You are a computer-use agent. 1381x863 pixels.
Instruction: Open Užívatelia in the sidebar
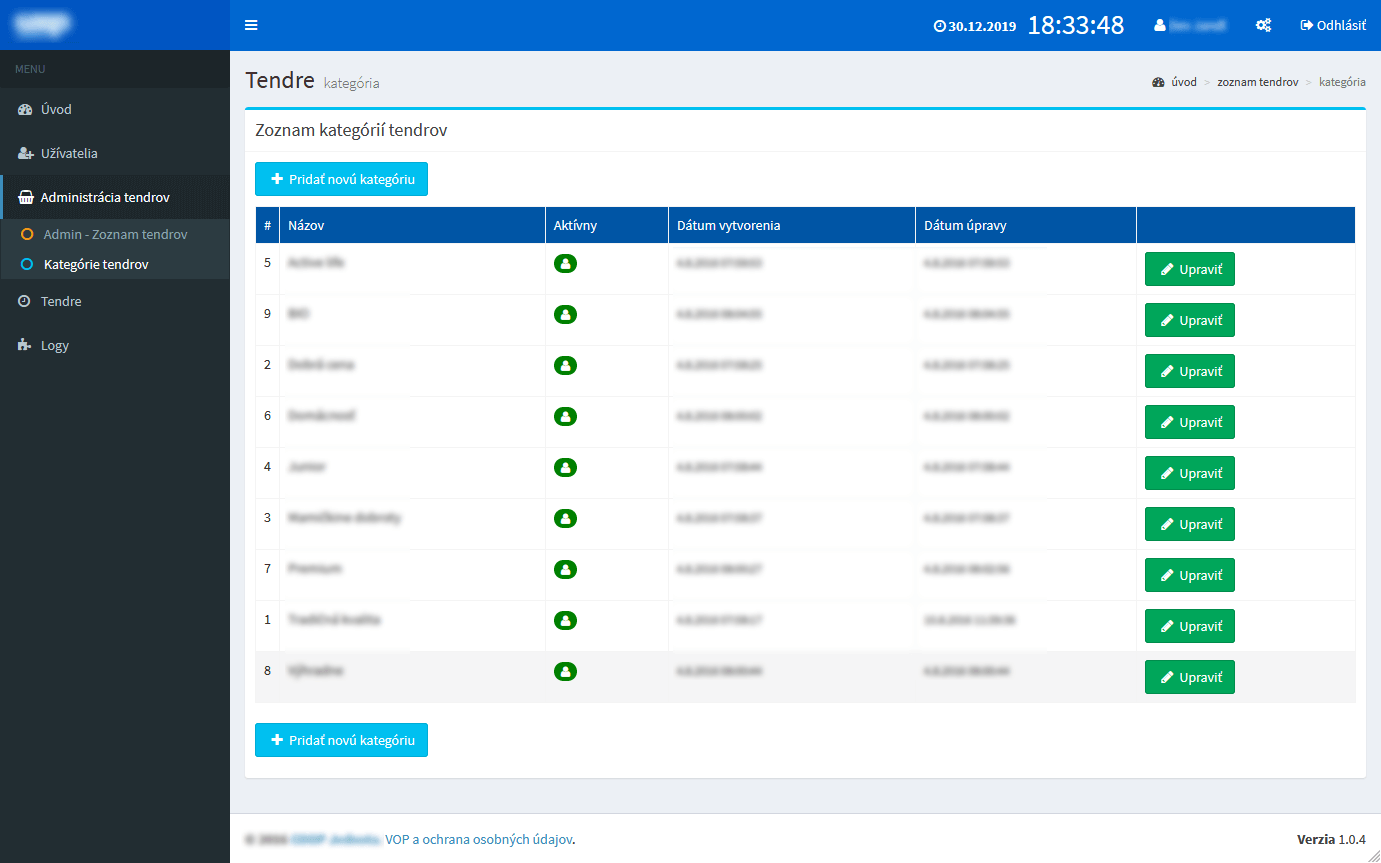point(115,153)
